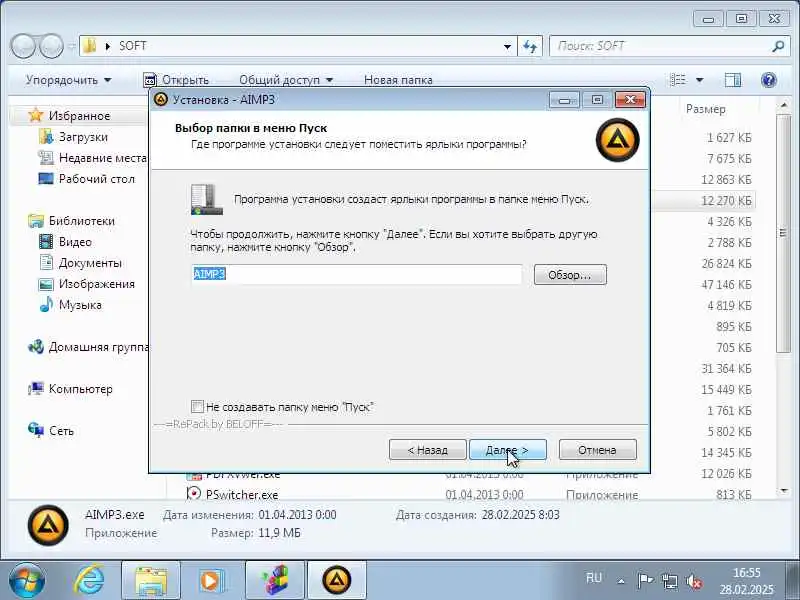Open Недавние места in navigation pane

103,158
